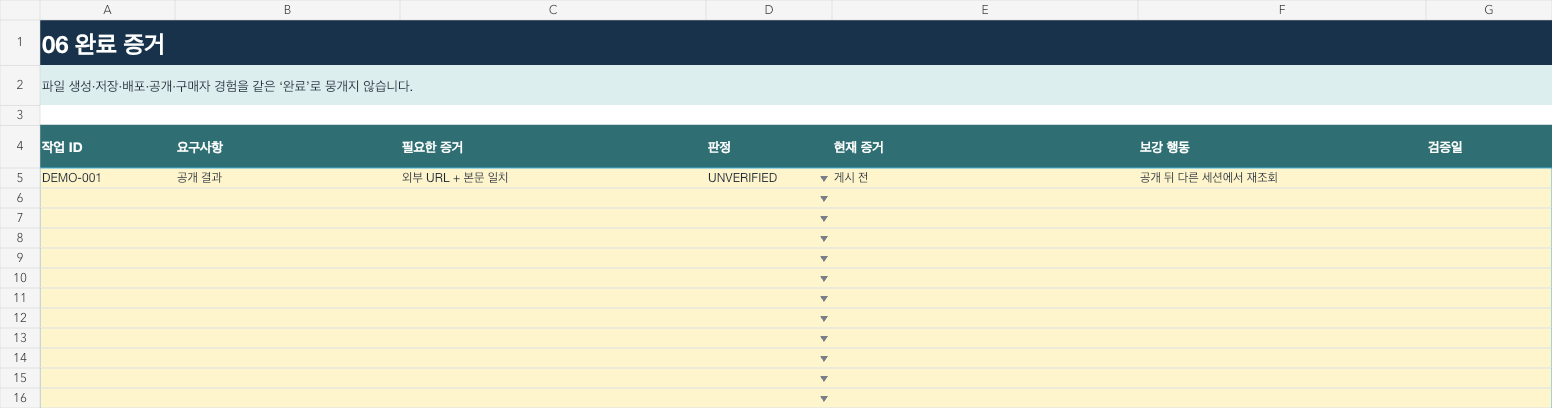Open the 판정 dropdown arrow in row 11

pyautogui.click(x=824, y=299)
